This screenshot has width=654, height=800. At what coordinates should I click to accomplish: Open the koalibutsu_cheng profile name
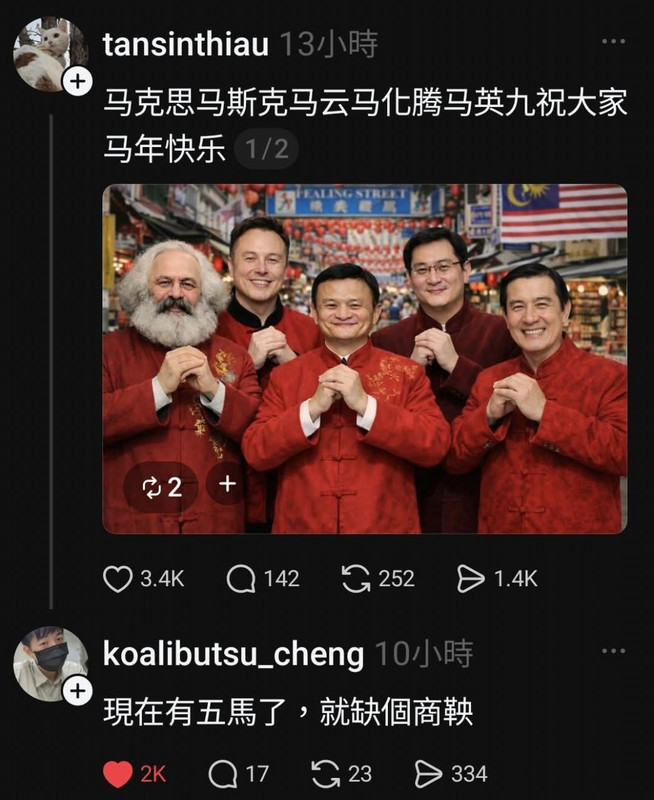[234, 654]
